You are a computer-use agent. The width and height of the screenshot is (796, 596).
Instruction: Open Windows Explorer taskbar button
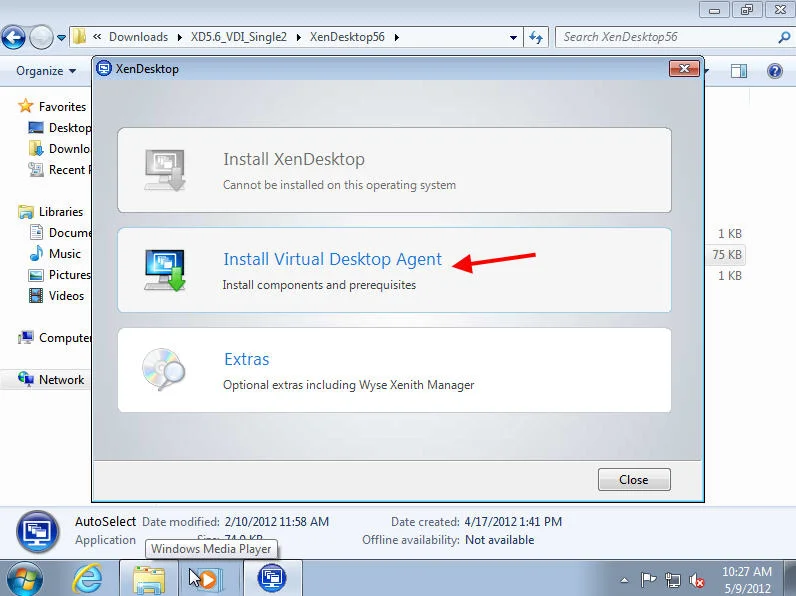tap(149, 578)
